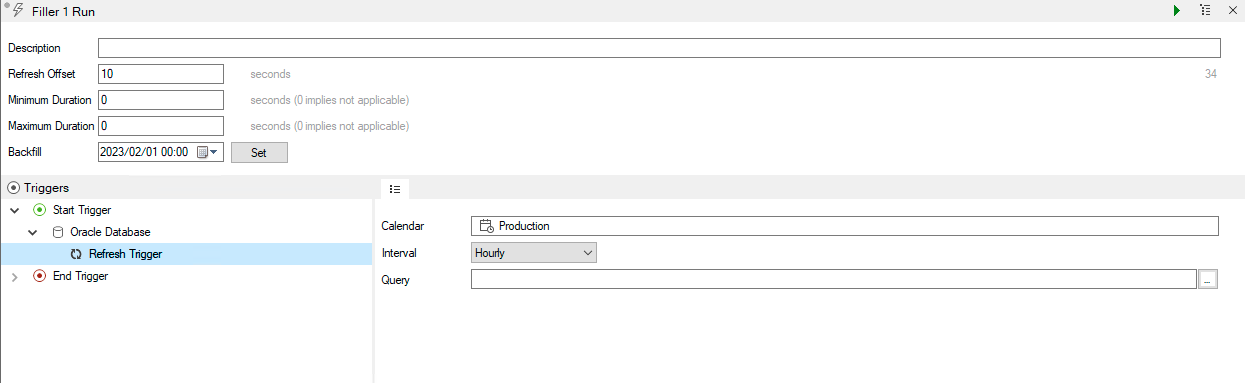Viewport: 1245px width, 383px height.
Task: Click the green run play icon
Action: (x=1177, y=10)
